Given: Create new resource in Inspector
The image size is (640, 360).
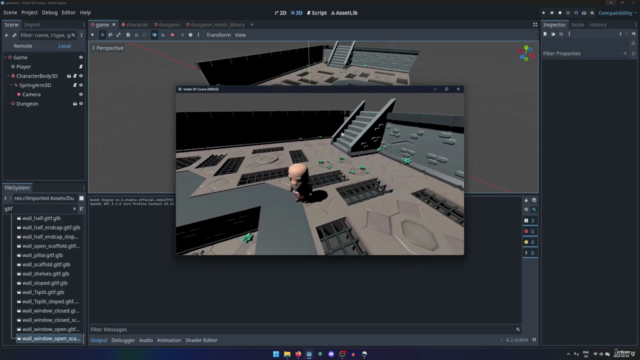Looking at the screenshot, I should (545, 34).
